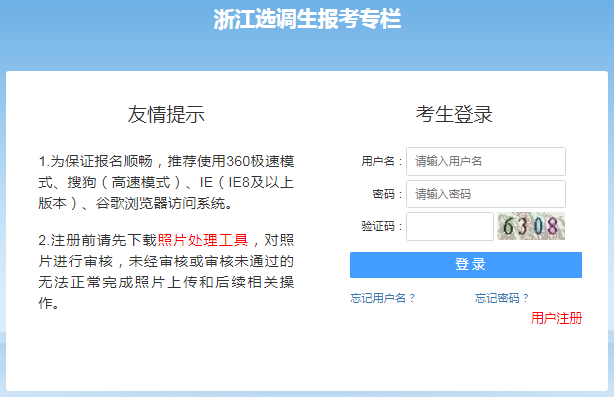The width and height of the screenshot is (614, 397).
Task: Click the second tip about photo review
Action: click(x=166, y=271)
